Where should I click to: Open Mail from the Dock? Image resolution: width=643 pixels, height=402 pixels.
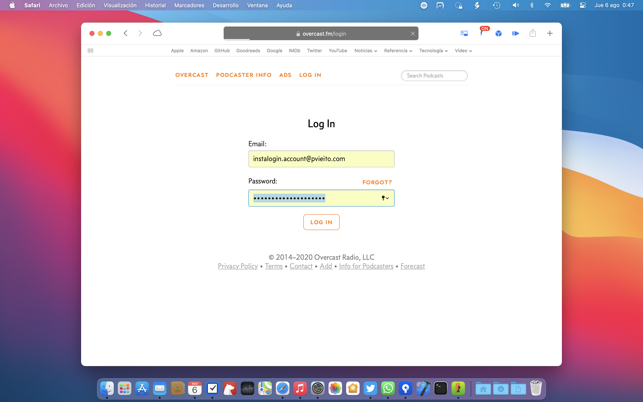[160, 388]
